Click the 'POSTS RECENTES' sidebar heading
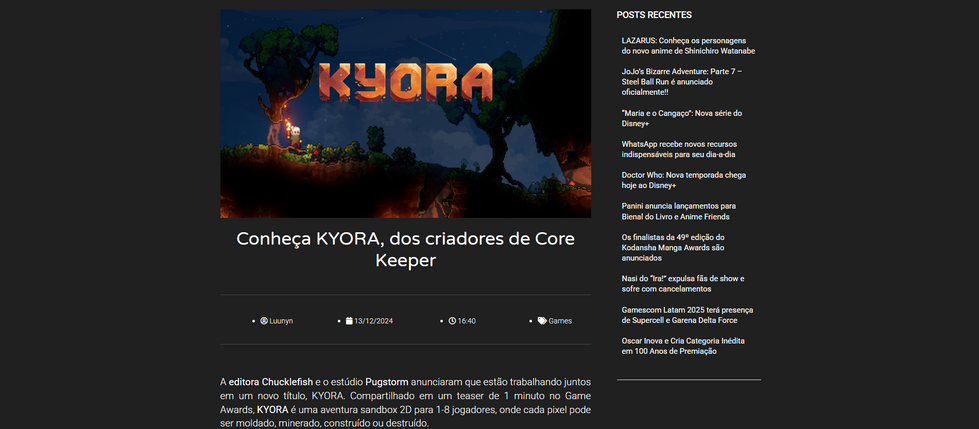This screenshot has width=979, height=429. [654, 15]
